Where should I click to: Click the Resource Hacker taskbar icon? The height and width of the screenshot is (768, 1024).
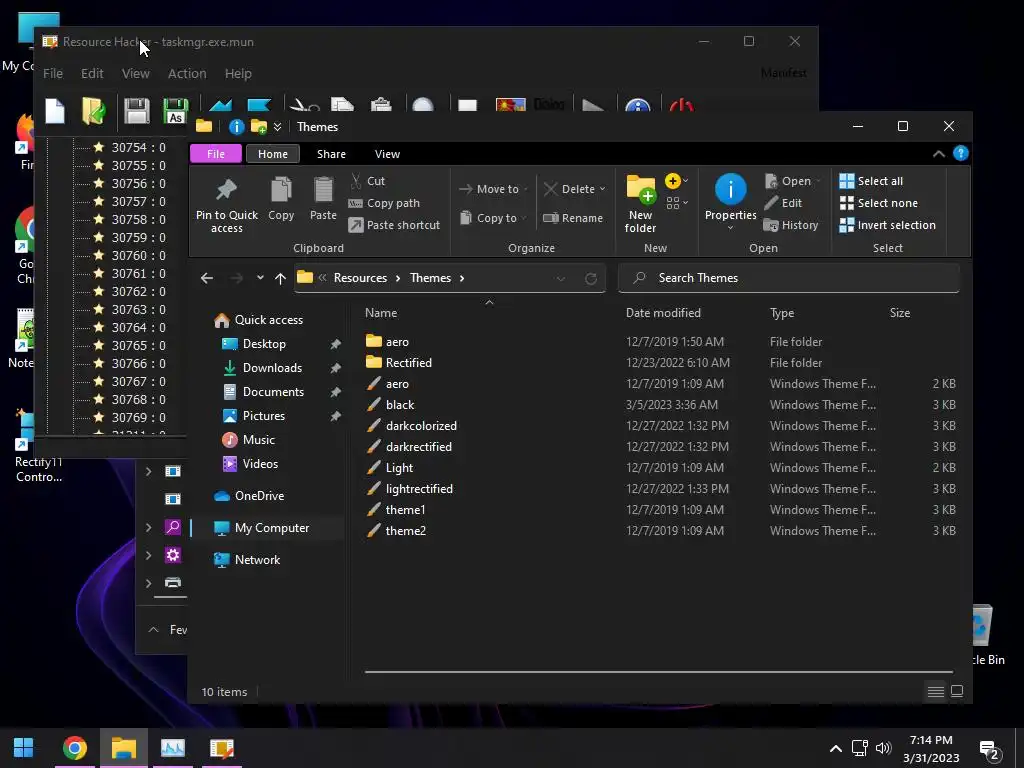(x=222, y=748)
